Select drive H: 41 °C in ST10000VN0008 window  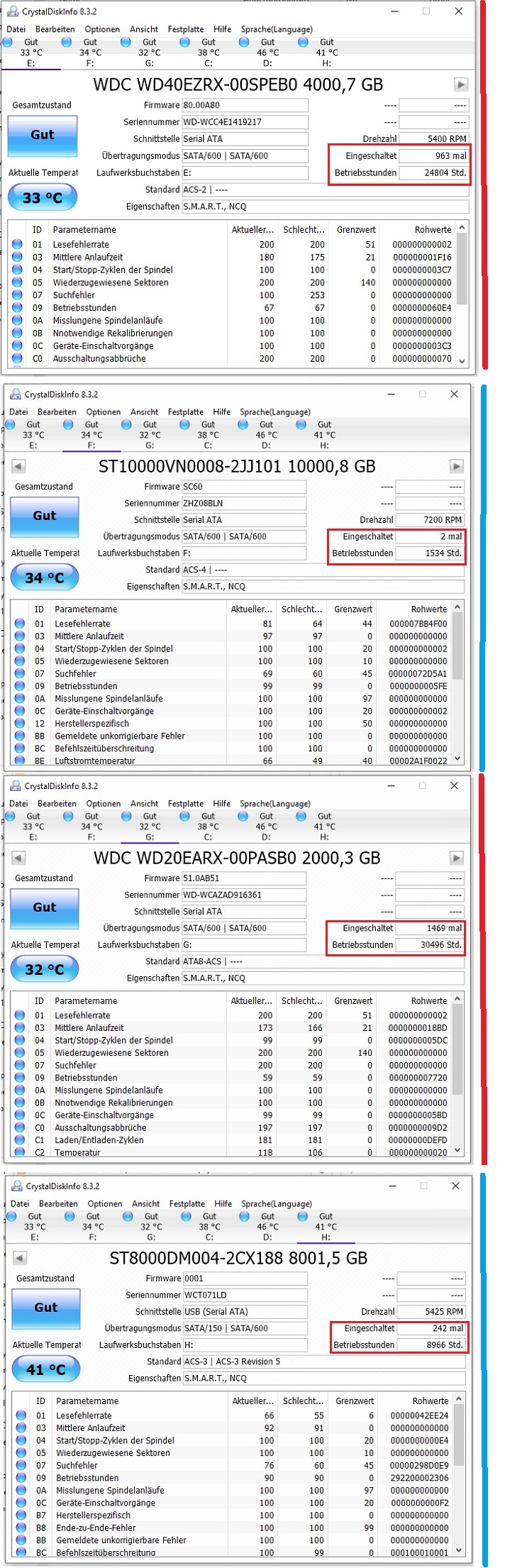click(x=324, y=435)
